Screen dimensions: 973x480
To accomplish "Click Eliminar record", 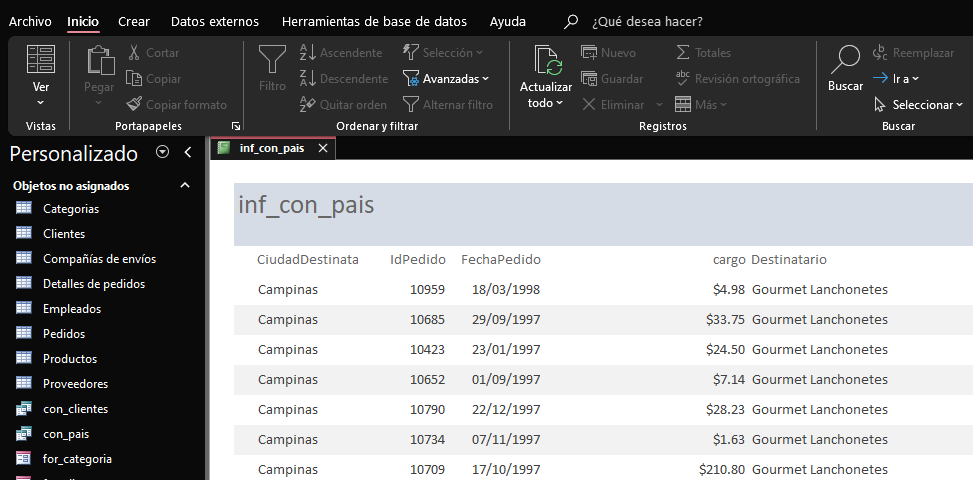I will click(613, 105).
